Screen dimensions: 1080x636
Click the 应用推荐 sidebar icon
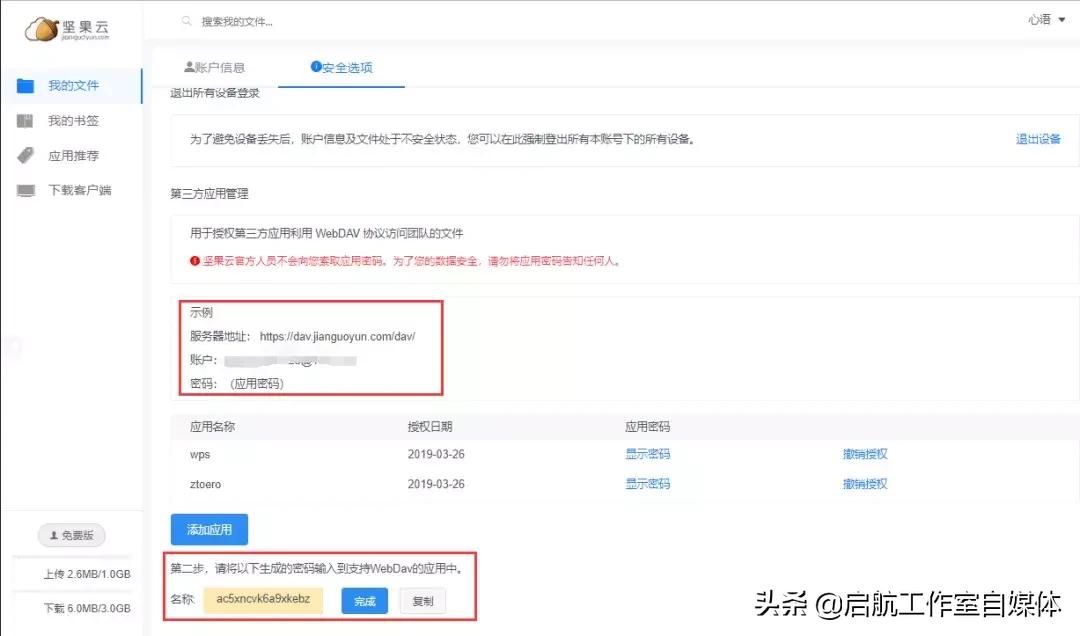[x=23, y=155]
